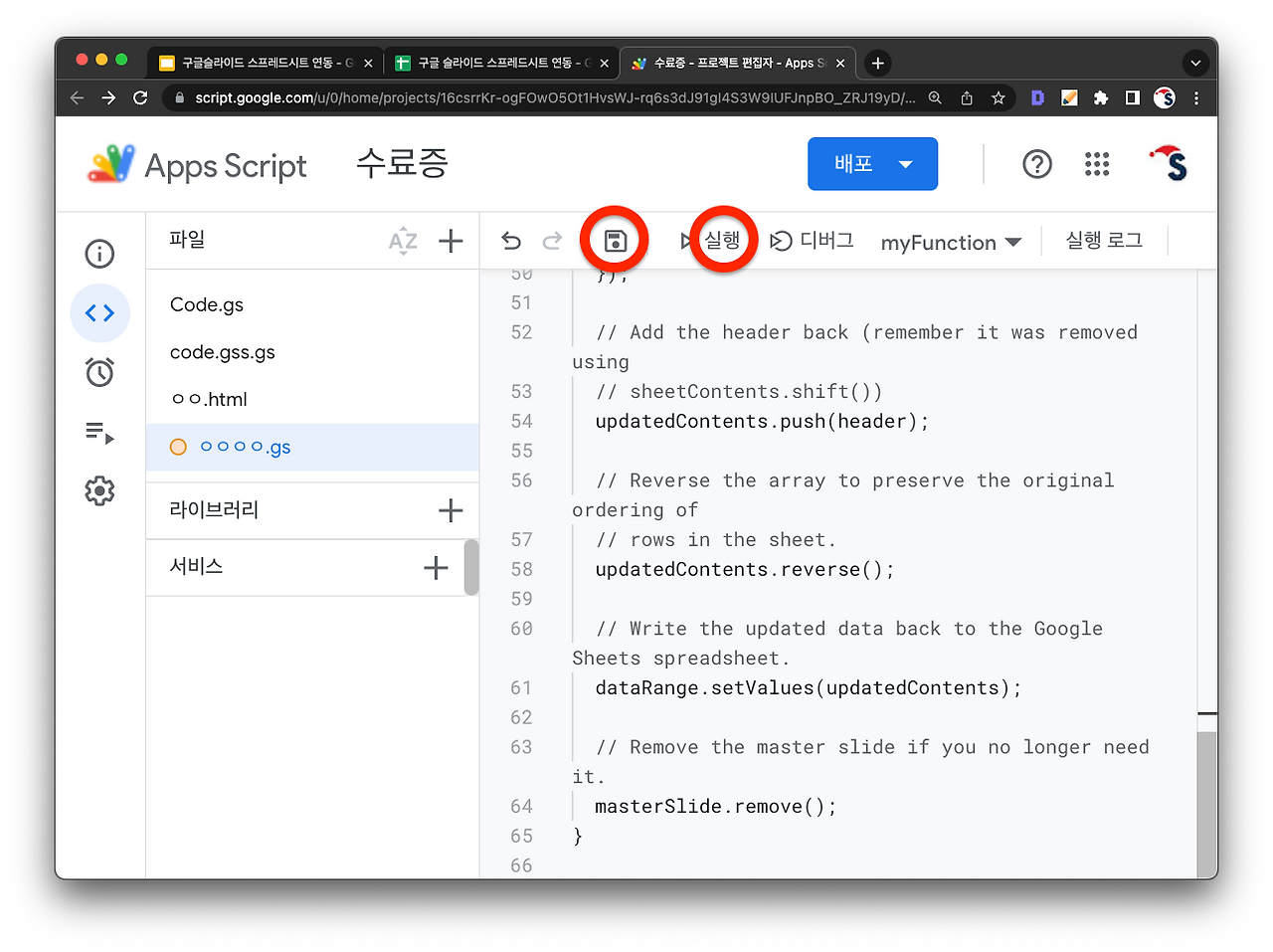Add a new file with plus icon

pos(451,241)
